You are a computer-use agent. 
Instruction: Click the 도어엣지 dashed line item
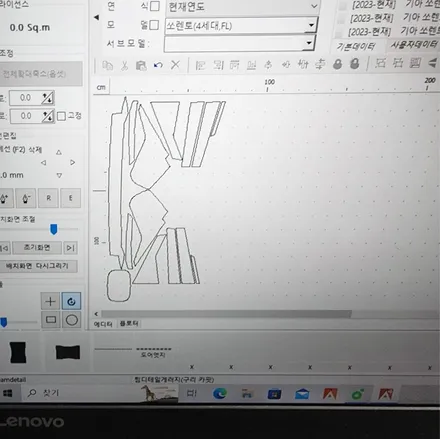click(x=153, y=352)
